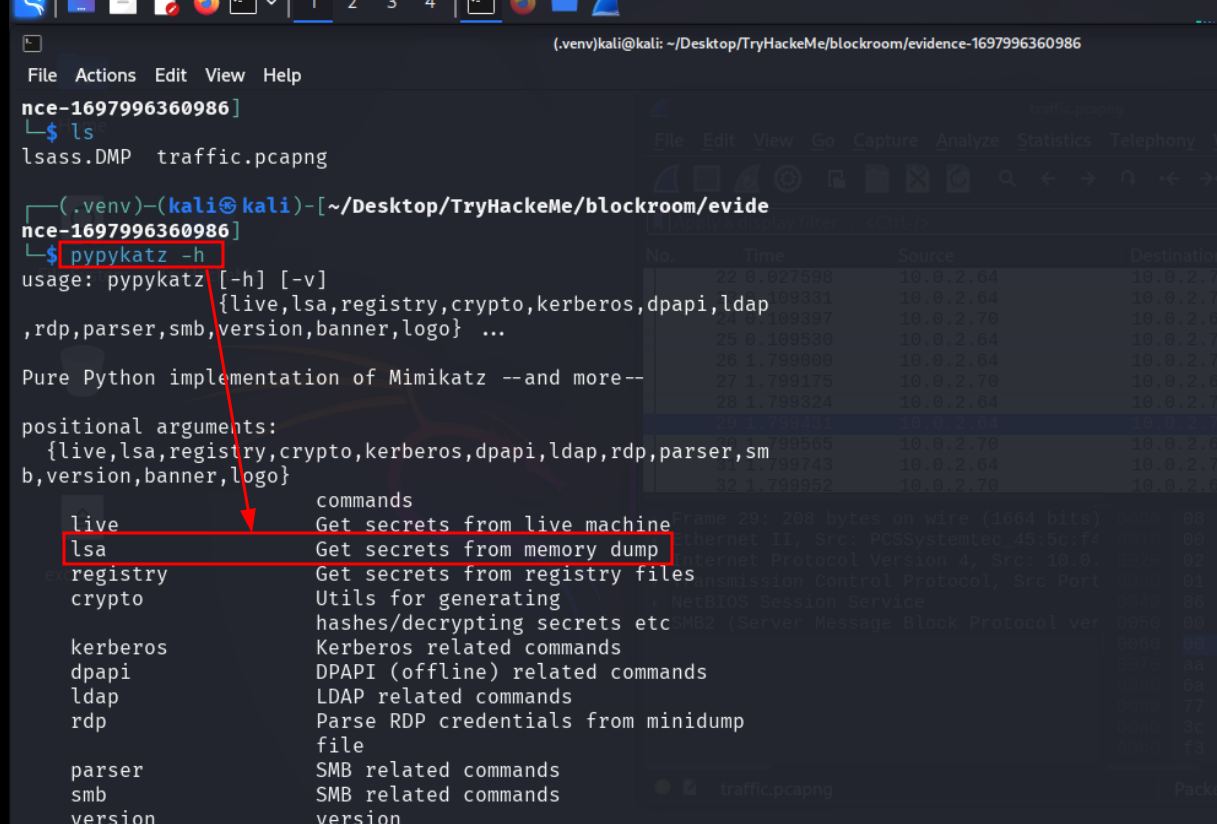Image resolution: width=1217 pixels, height=824 pixels.
Task: Switch to workspace 3 in the panel
Action: (x=391, y=6)
